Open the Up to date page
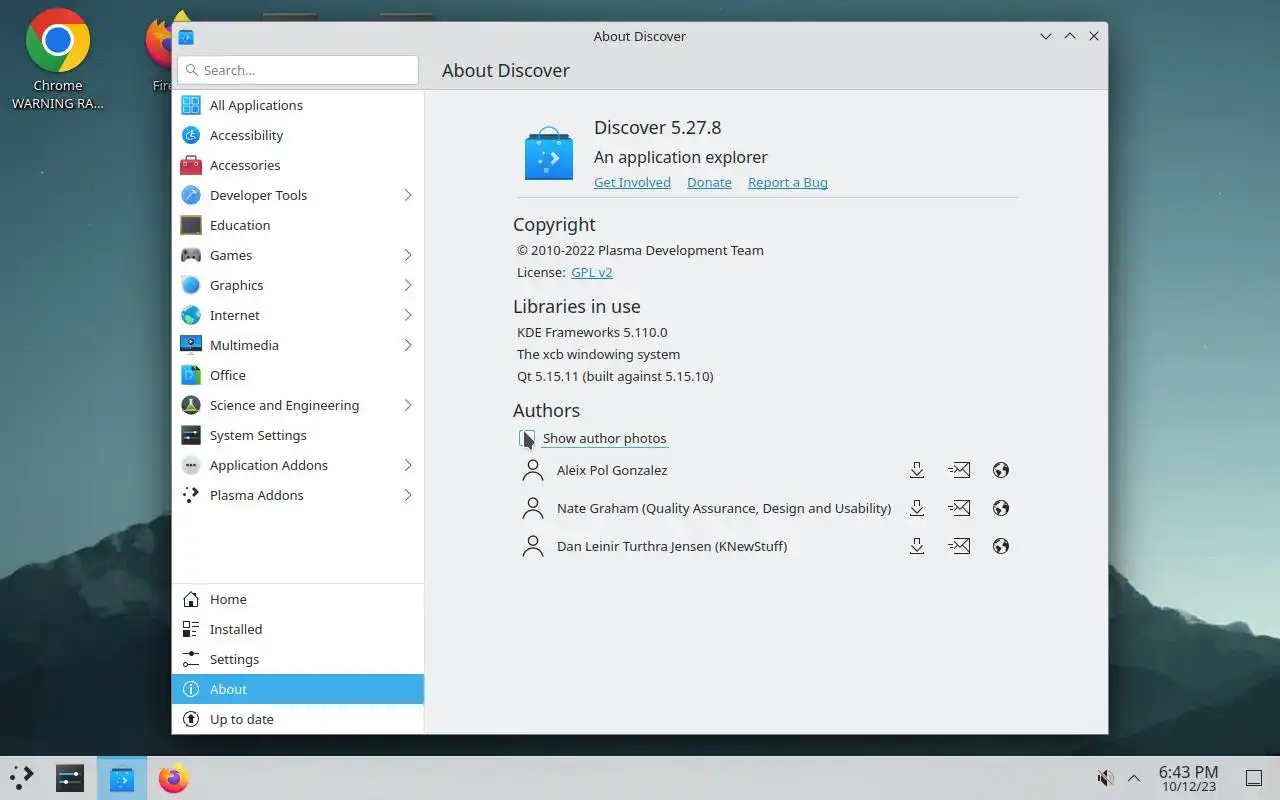This screenshot has height=800, width=1280. 298,719
